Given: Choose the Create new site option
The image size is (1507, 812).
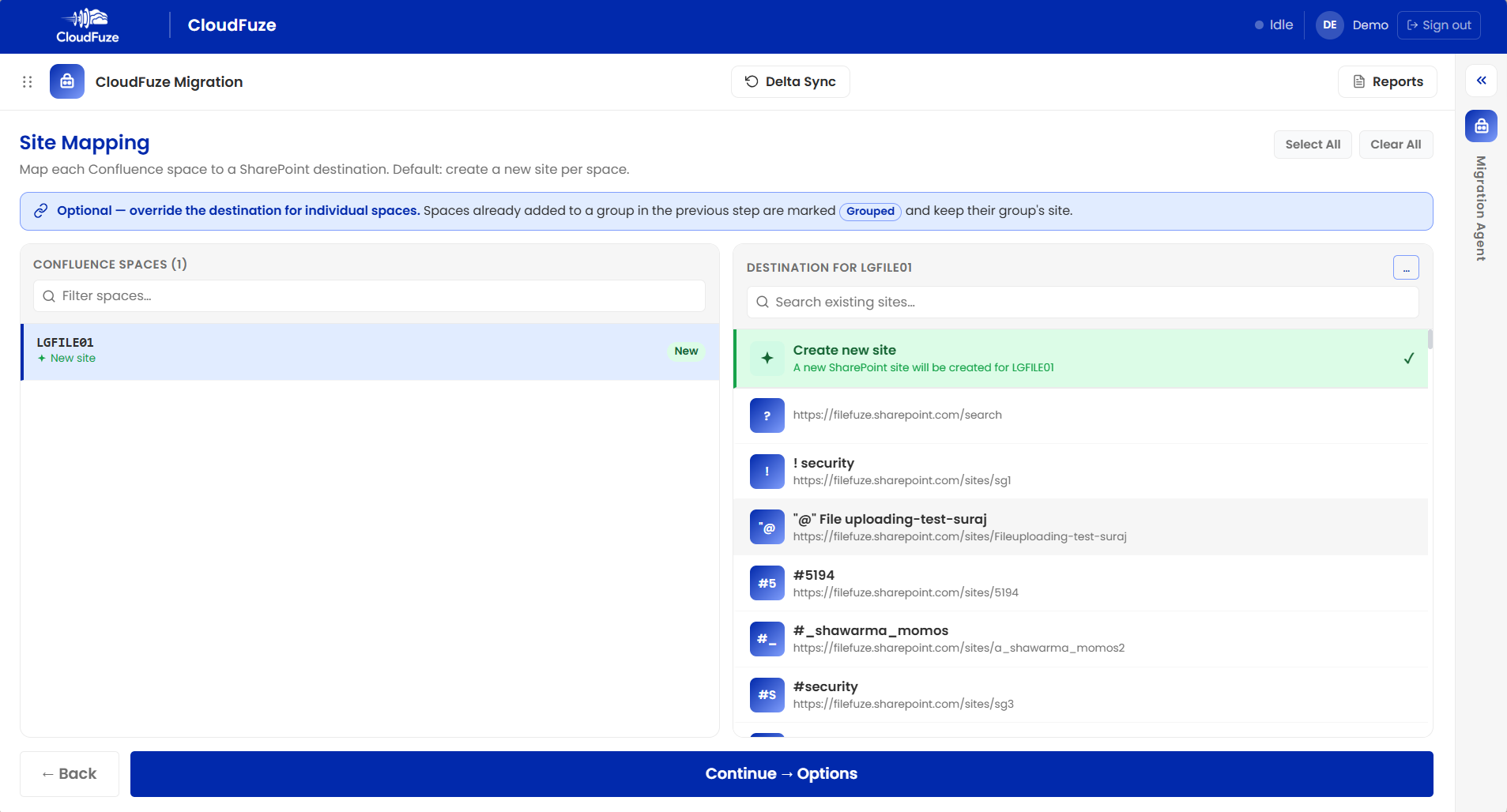Looking at the screenshot, I should tap(1080, 359).
